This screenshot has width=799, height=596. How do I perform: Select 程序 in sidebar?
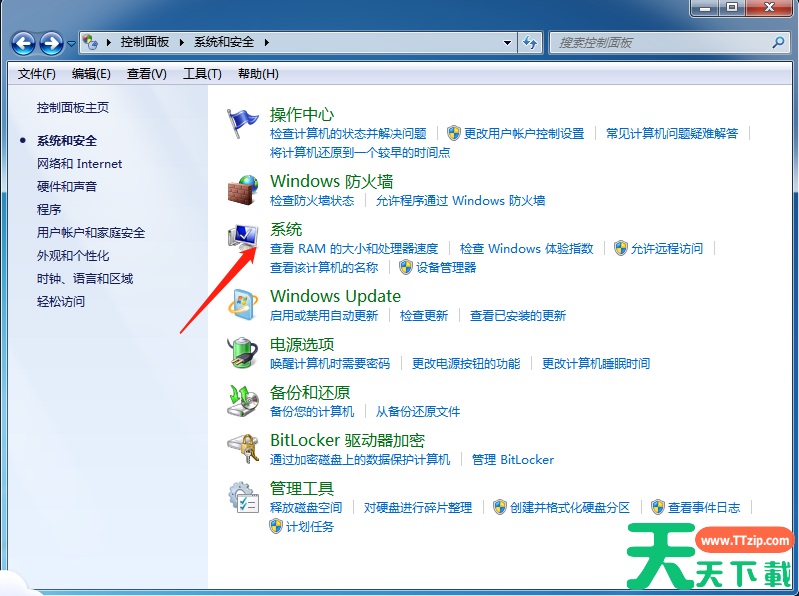(x=49, y=209)
